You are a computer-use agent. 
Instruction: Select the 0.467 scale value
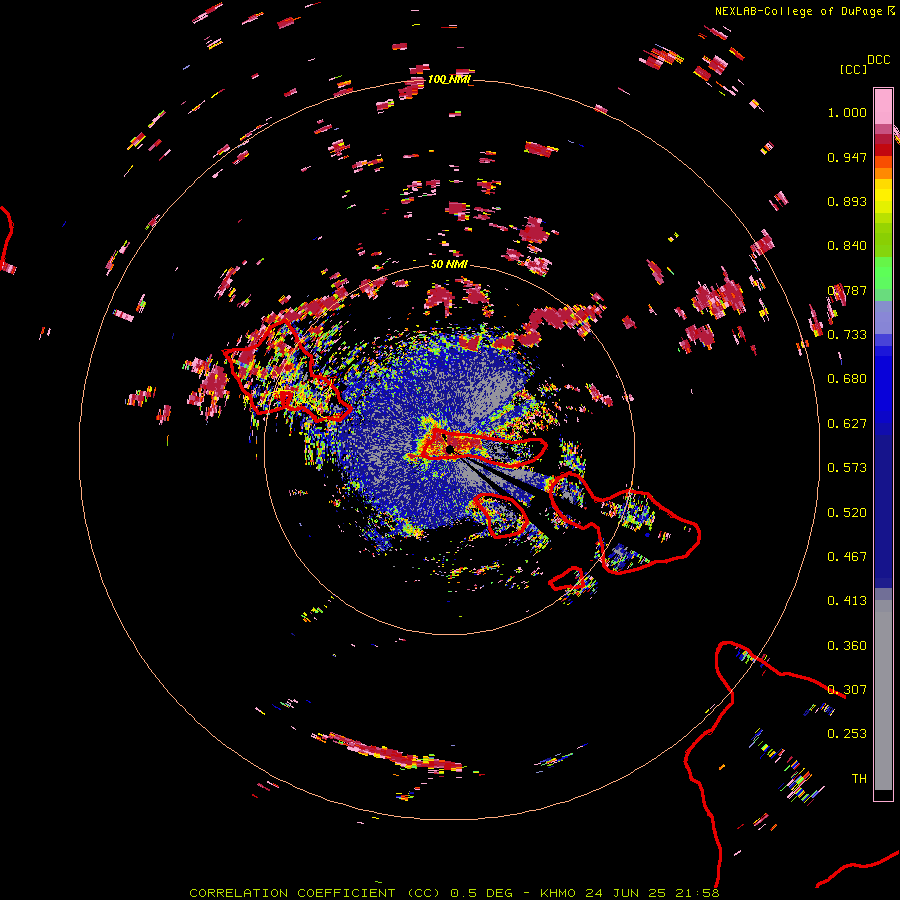click(x=847, y=557)
